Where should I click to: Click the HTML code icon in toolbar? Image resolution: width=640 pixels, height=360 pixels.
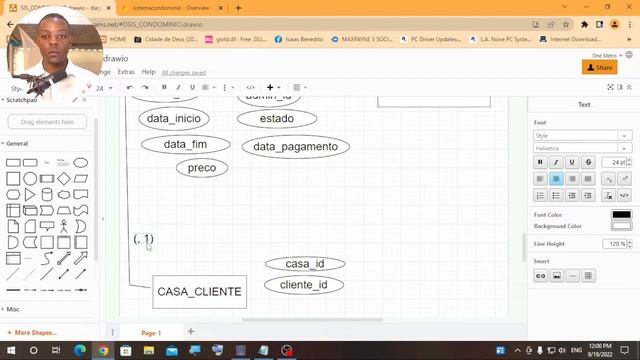(250, 87)
